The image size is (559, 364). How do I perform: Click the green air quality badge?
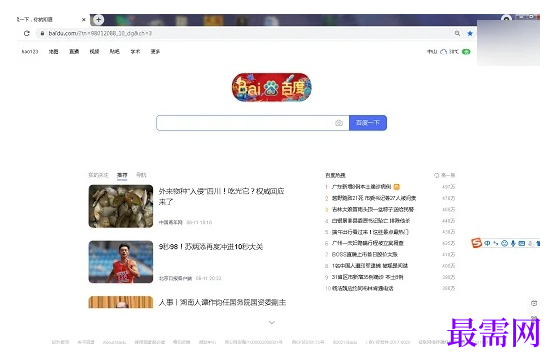[466, 52]
